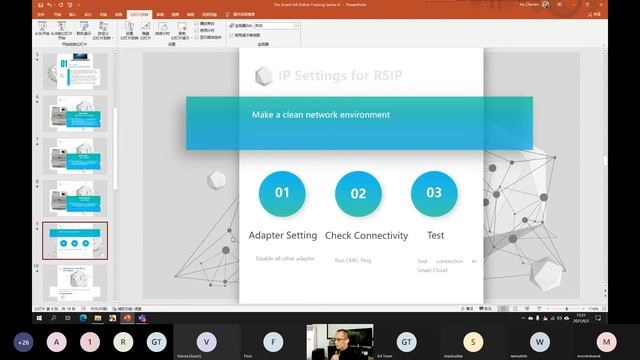This screenshot has height=360, width=640.
Task: Toggle the Play Narrations checkbox
Action: point(197,24)
